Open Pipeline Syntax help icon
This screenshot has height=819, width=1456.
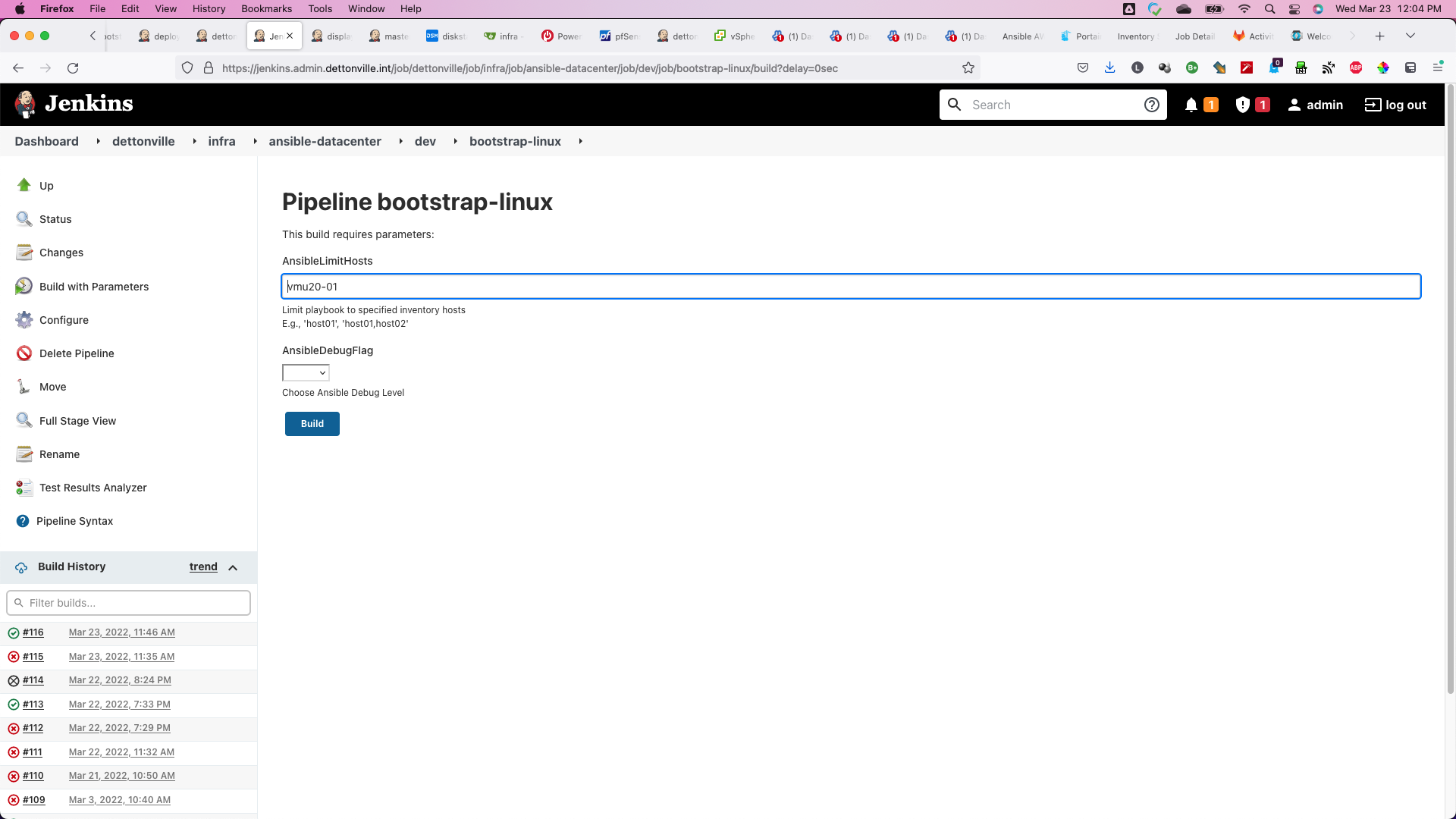click(23, 521)
